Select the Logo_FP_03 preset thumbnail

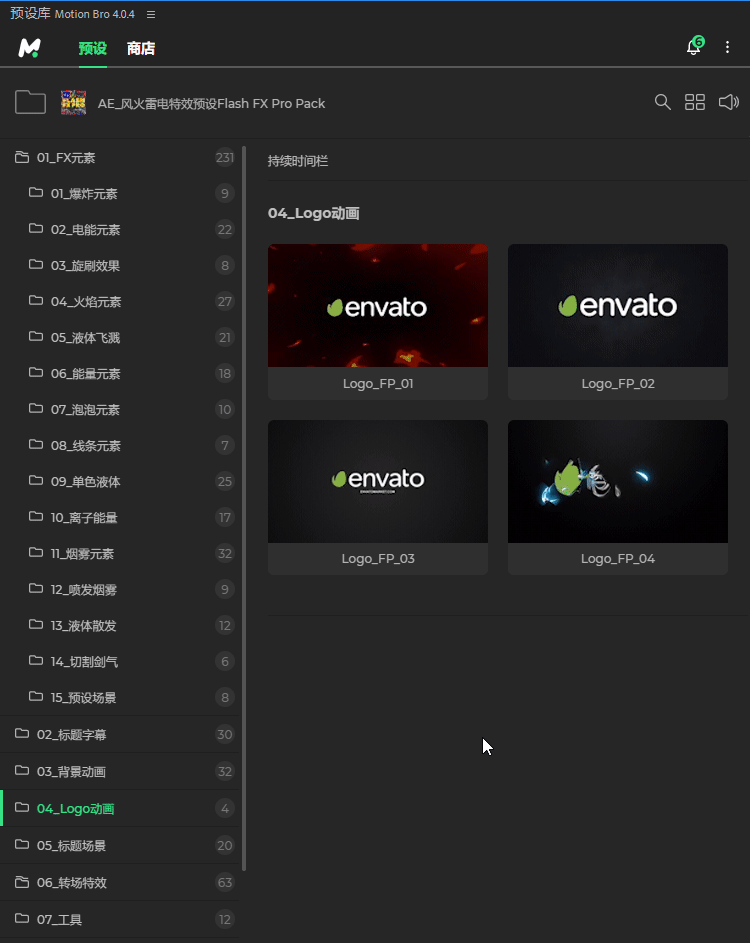(378, 481)
